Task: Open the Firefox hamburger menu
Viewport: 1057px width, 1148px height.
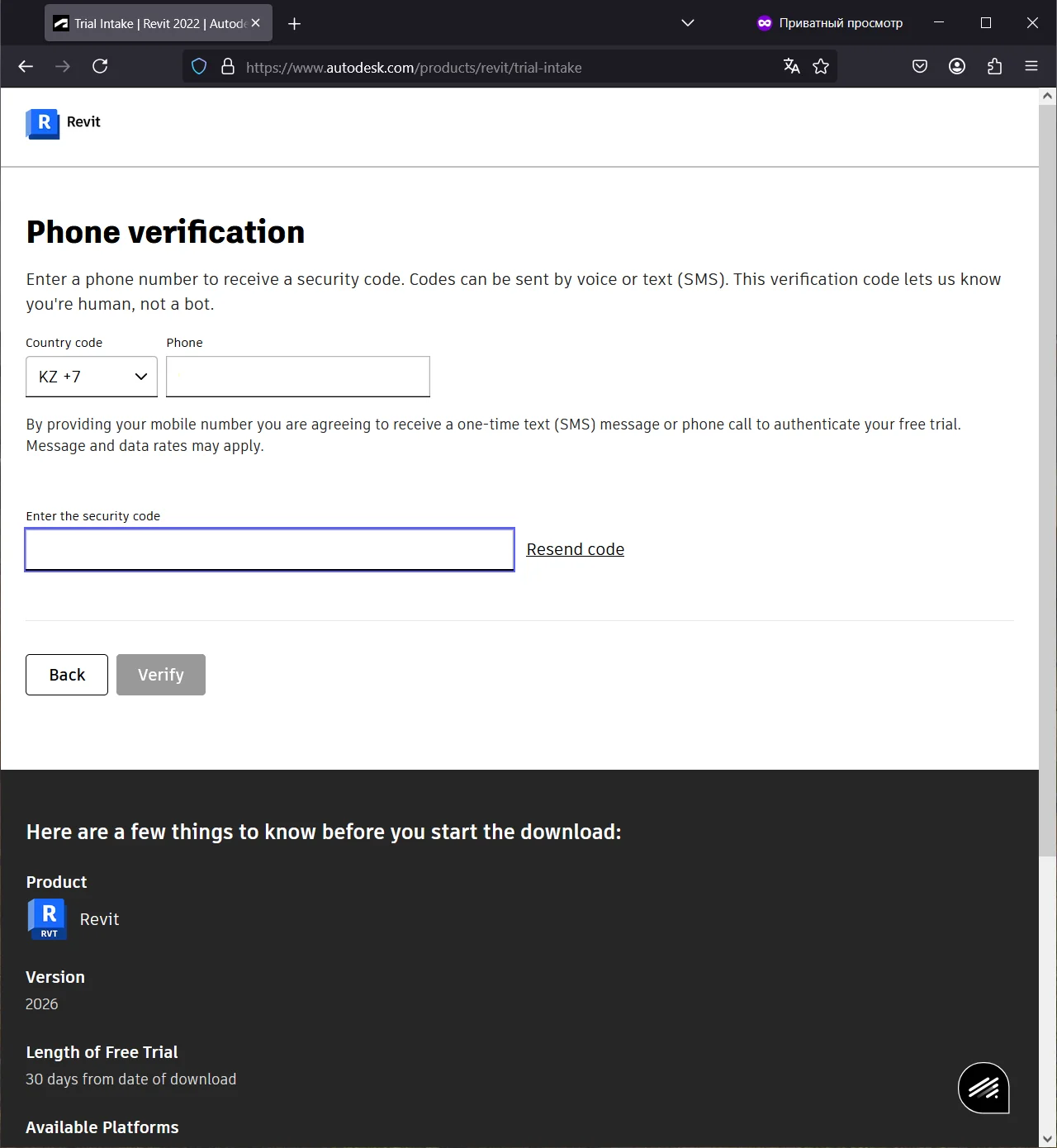Action: tap(1031, 67)
